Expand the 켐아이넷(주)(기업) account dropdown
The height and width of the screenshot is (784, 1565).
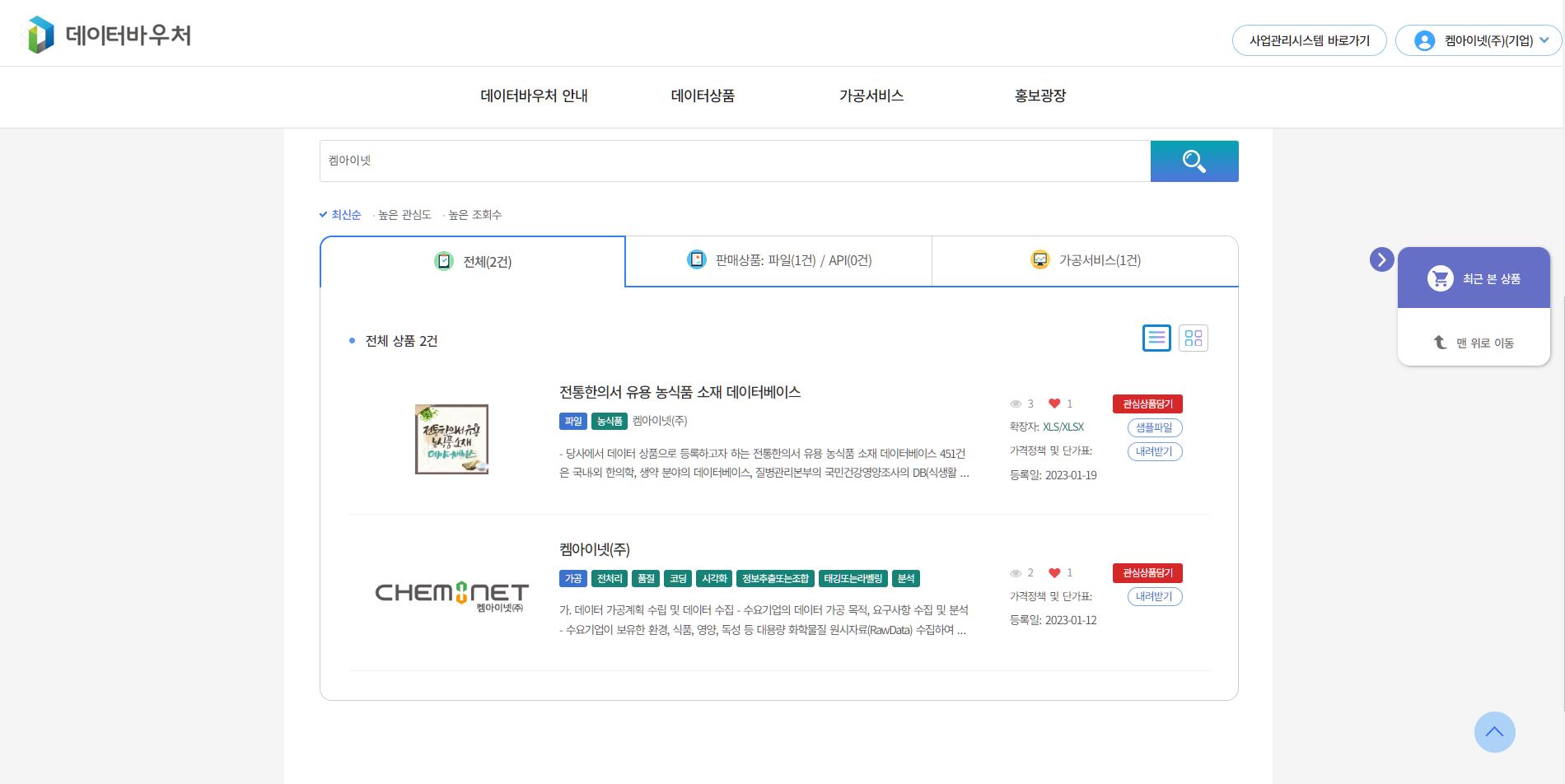[1478, 40]
